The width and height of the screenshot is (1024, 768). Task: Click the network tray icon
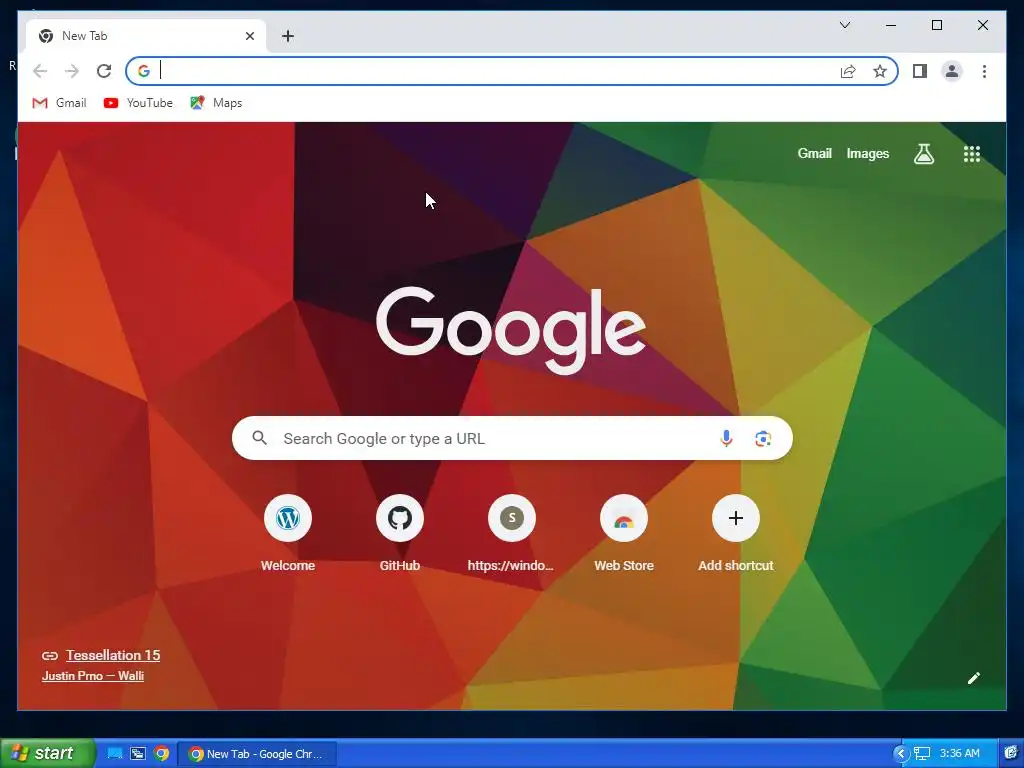[921, 754]
